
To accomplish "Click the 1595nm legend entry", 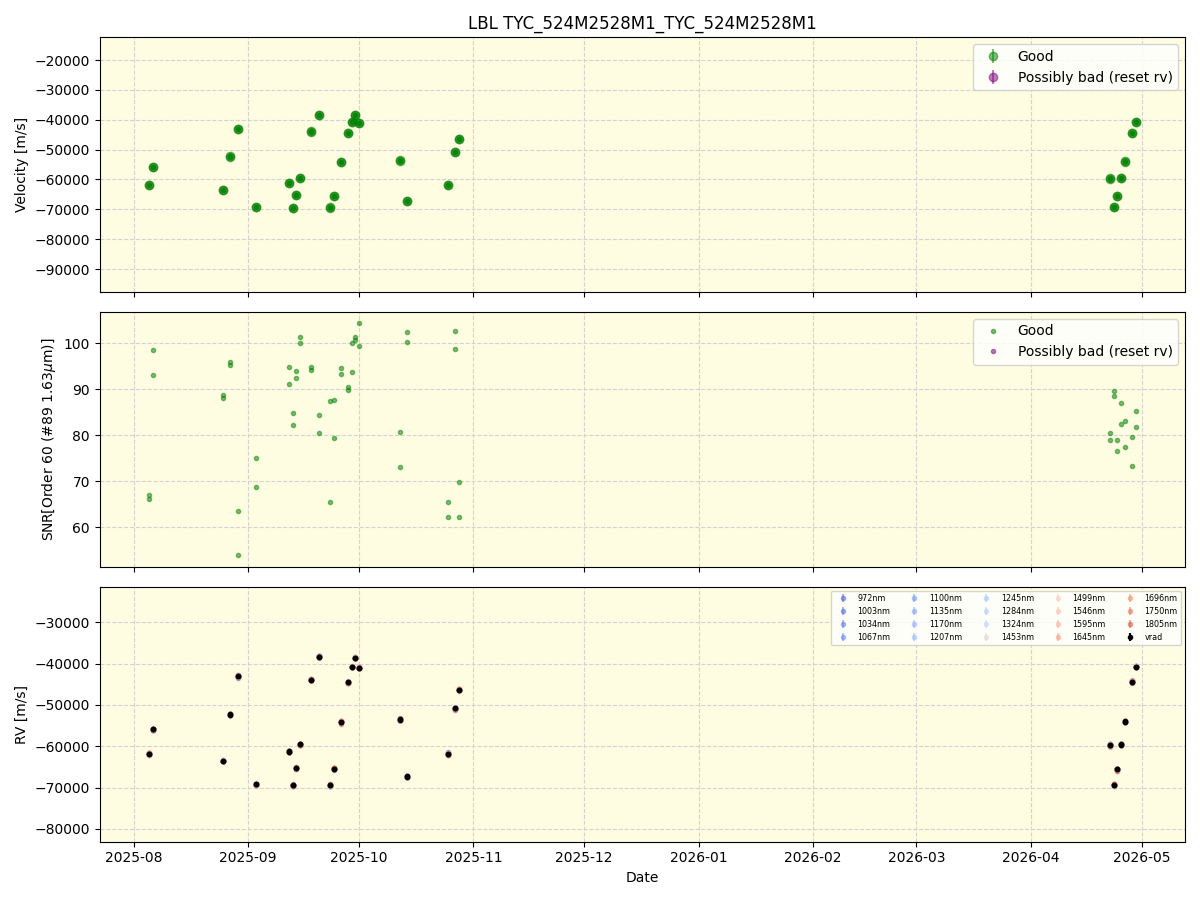I will point(1079,624).
